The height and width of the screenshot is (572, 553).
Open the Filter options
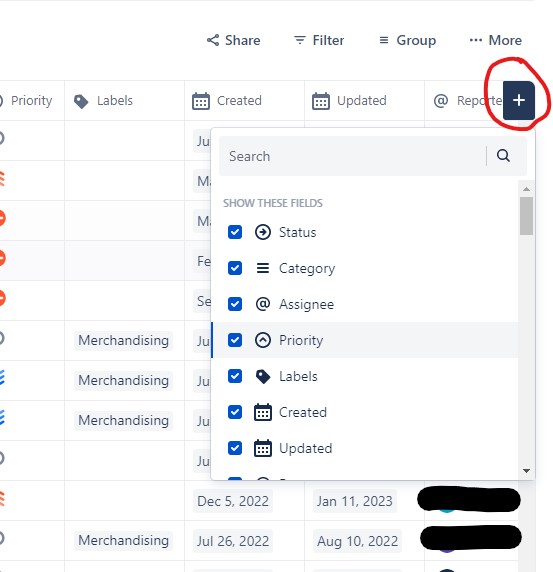(319, 40)
